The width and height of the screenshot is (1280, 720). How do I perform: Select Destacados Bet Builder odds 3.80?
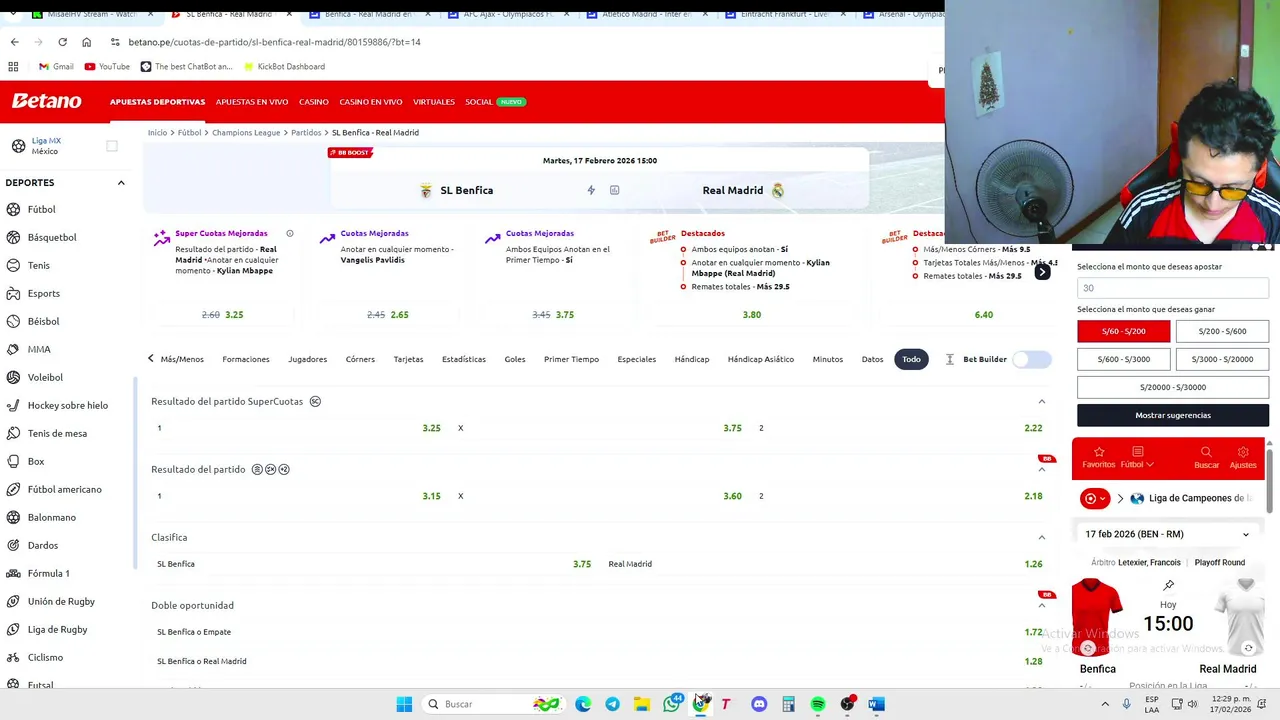pos(752,314)
